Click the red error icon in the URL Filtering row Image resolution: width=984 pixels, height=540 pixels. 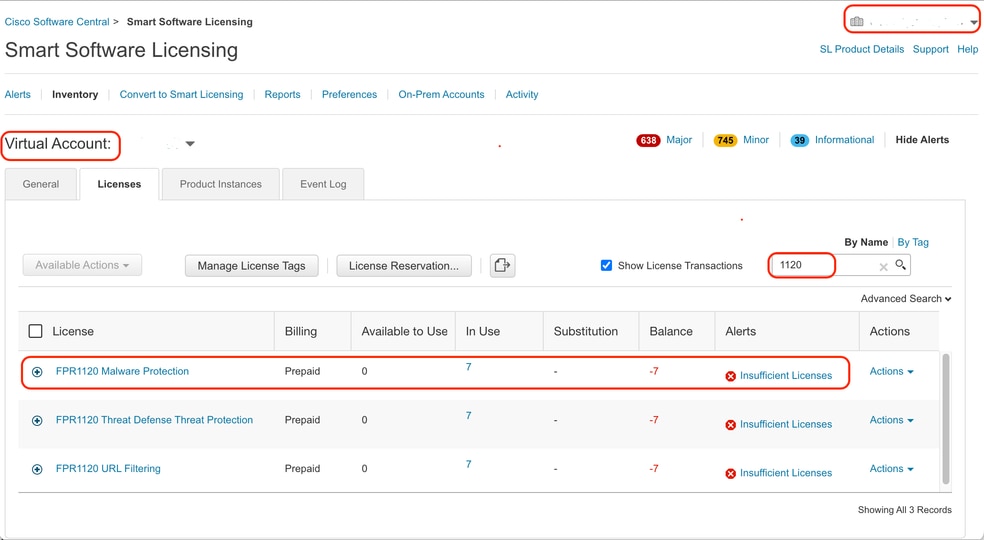730,473
